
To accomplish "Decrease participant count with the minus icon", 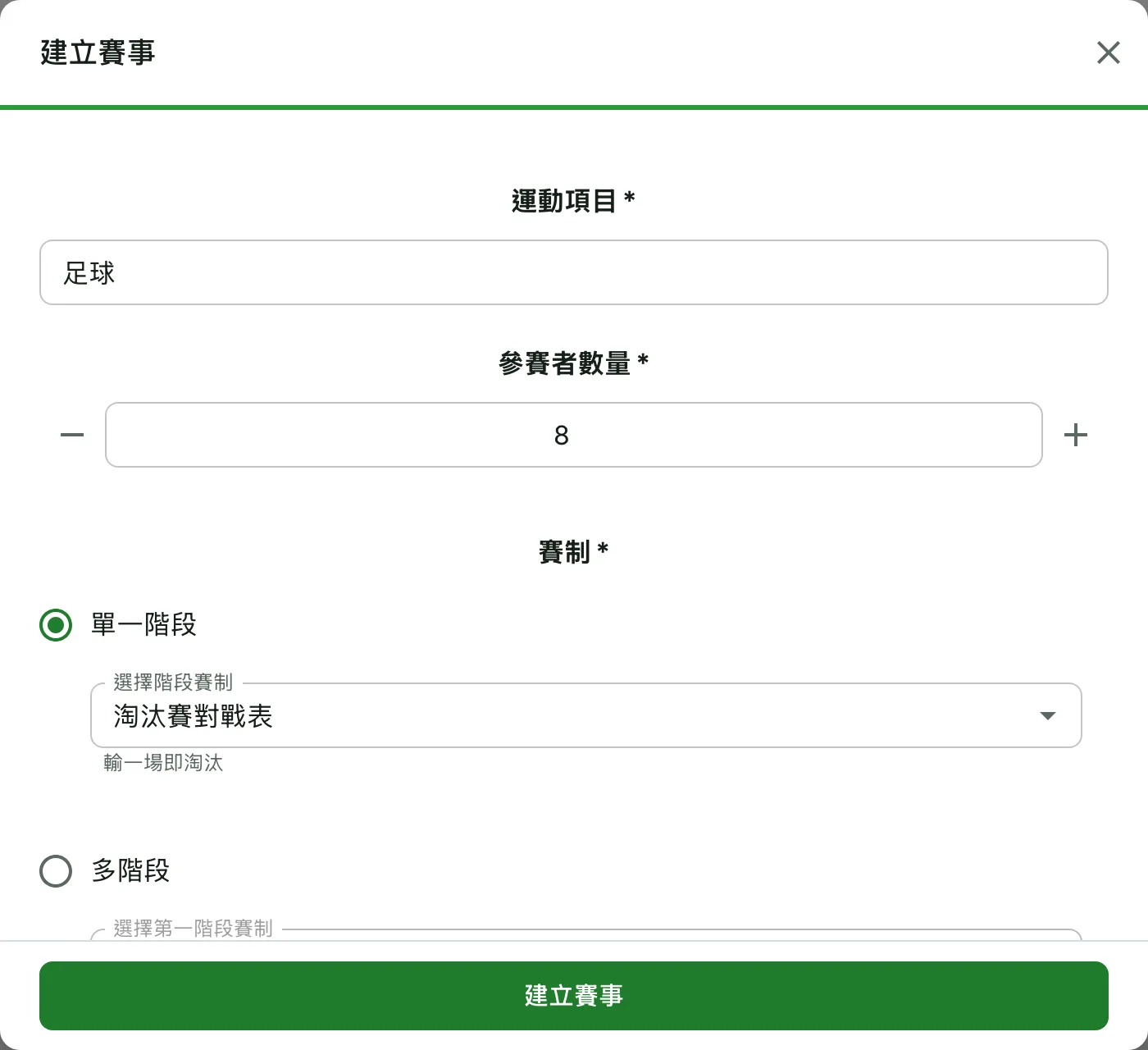I will tap(72, 435).
